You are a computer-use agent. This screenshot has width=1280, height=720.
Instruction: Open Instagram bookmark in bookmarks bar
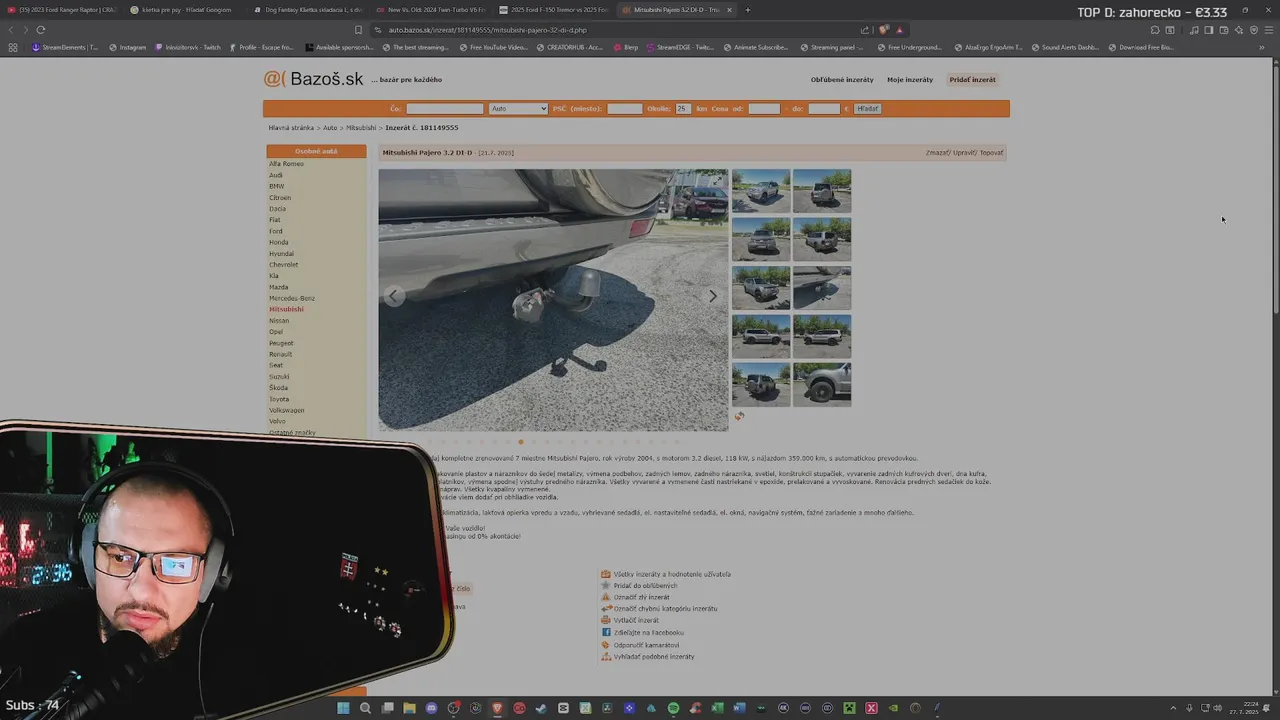127,47
